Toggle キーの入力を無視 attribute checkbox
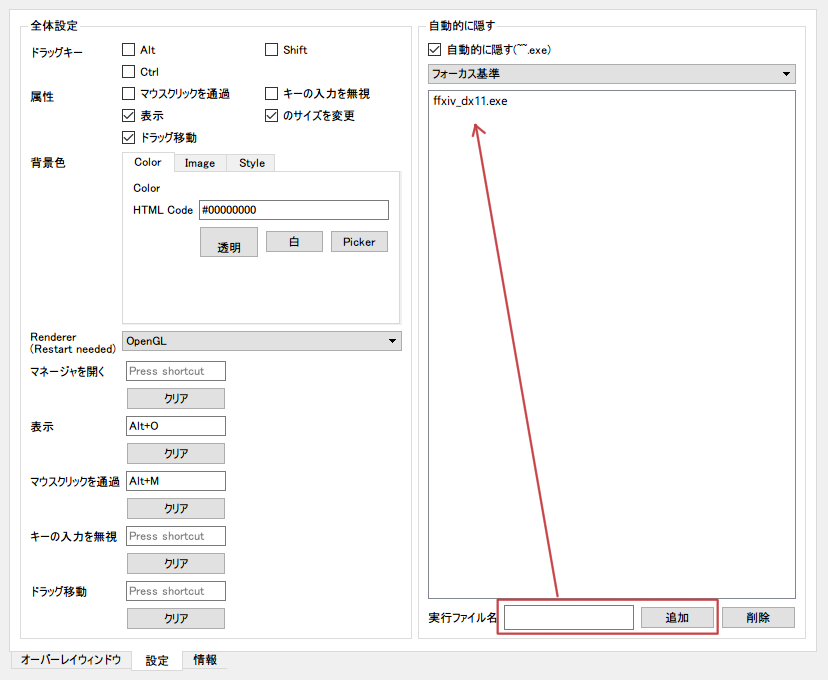 (271, 93)
